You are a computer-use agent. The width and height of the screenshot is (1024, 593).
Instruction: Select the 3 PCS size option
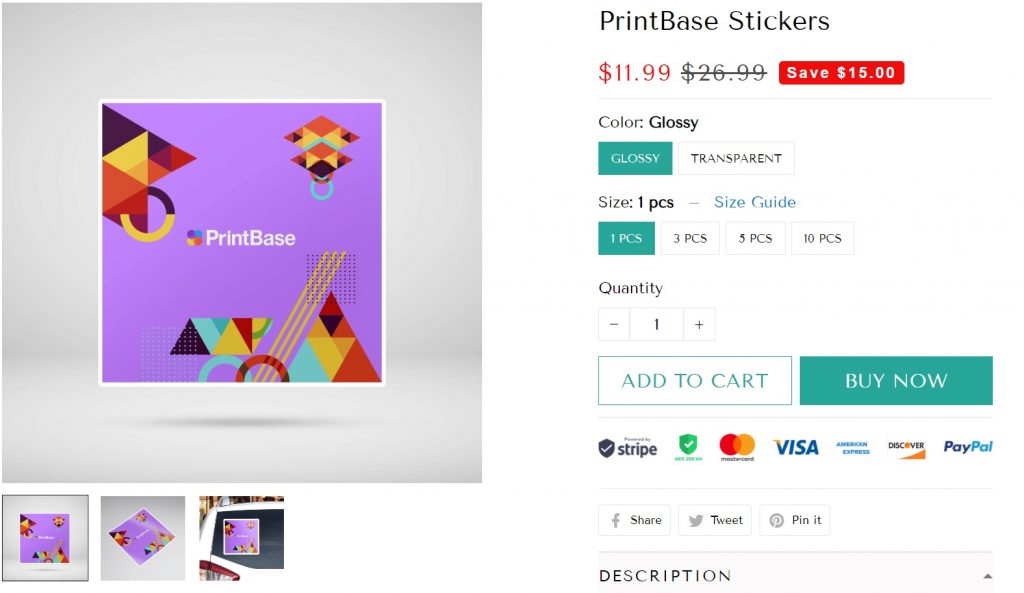[x=689, y=238]
